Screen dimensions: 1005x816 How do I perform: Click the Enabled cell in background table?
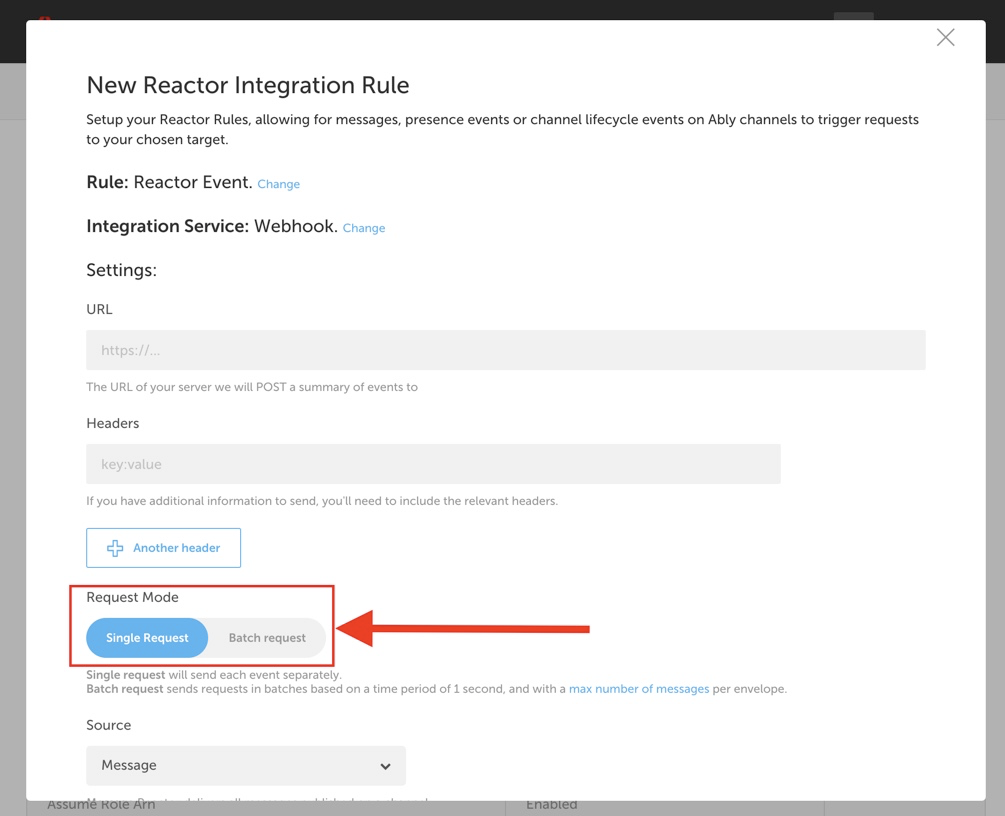coord(552,806)
